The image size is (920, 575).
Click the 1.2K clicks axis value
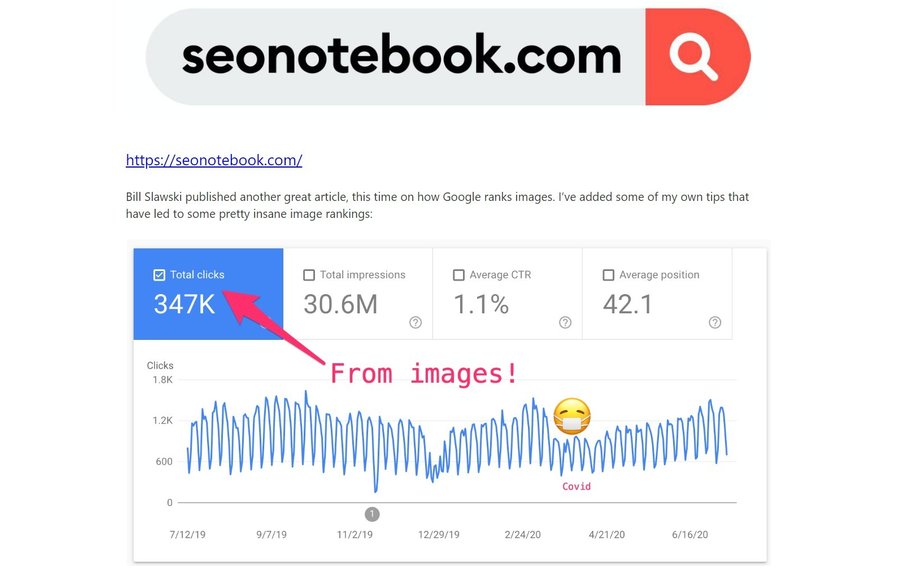coord(163,421)
